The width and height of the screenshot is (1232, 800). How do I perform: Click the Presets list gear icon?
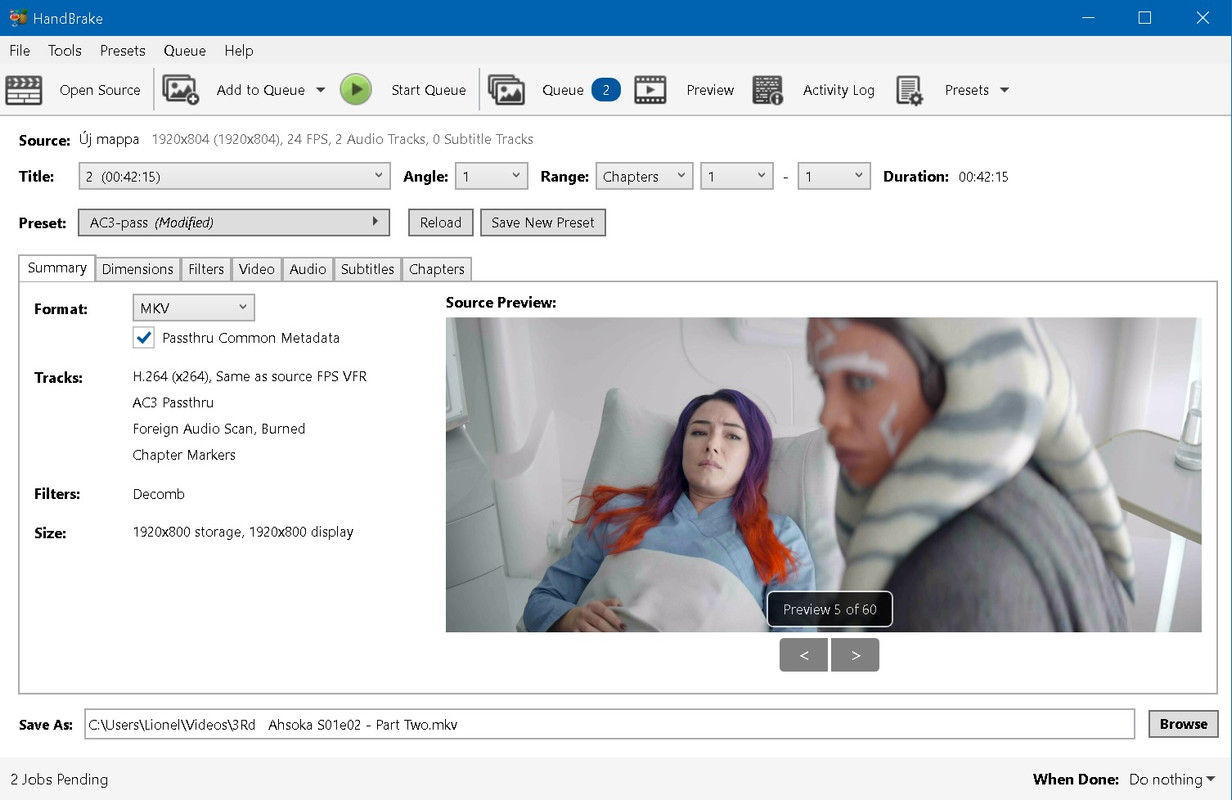coord(909,90)
